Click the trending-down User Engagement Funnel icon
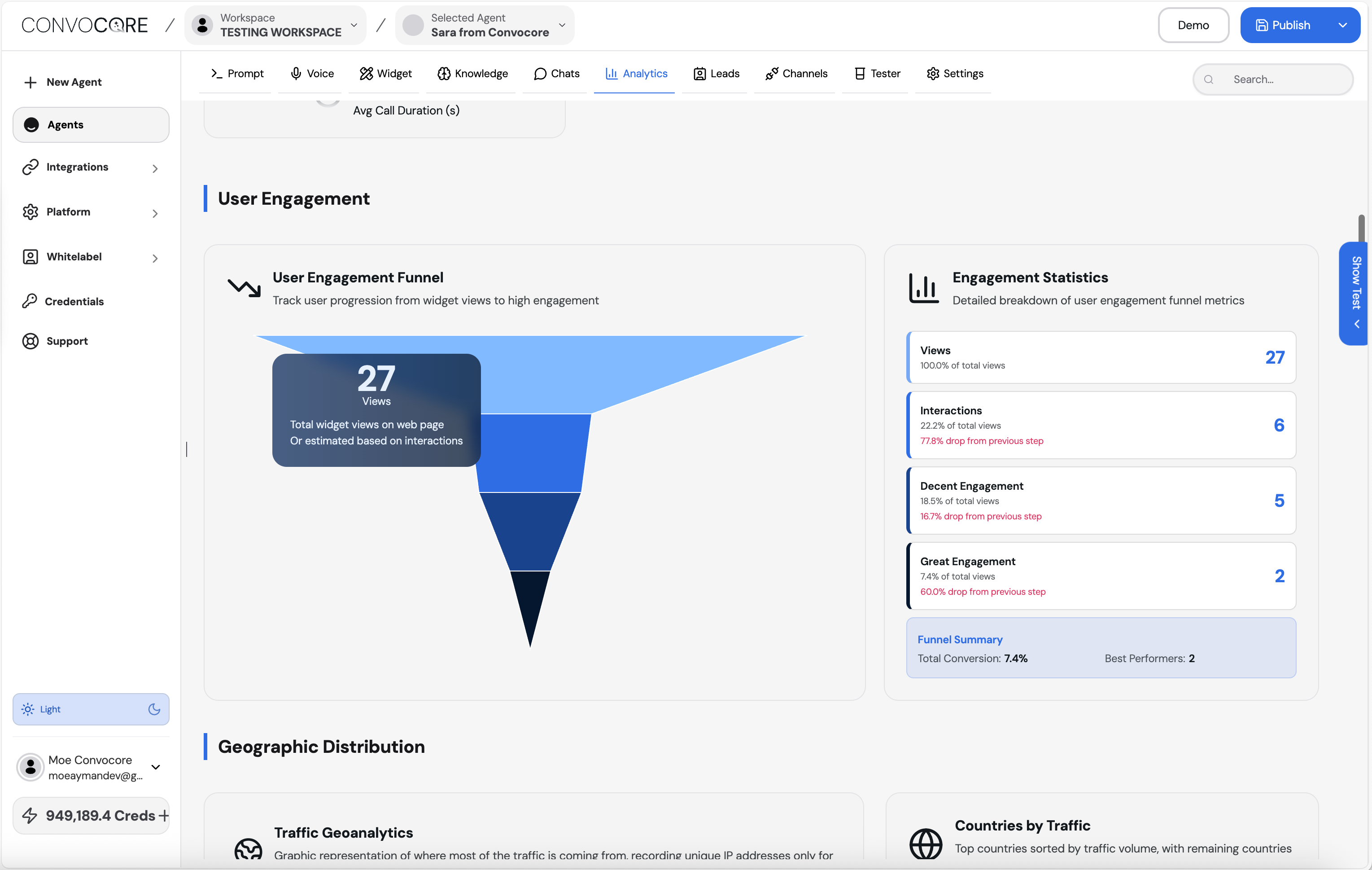Viewport: 1372px width, 870px height. (x=244, y=288)
